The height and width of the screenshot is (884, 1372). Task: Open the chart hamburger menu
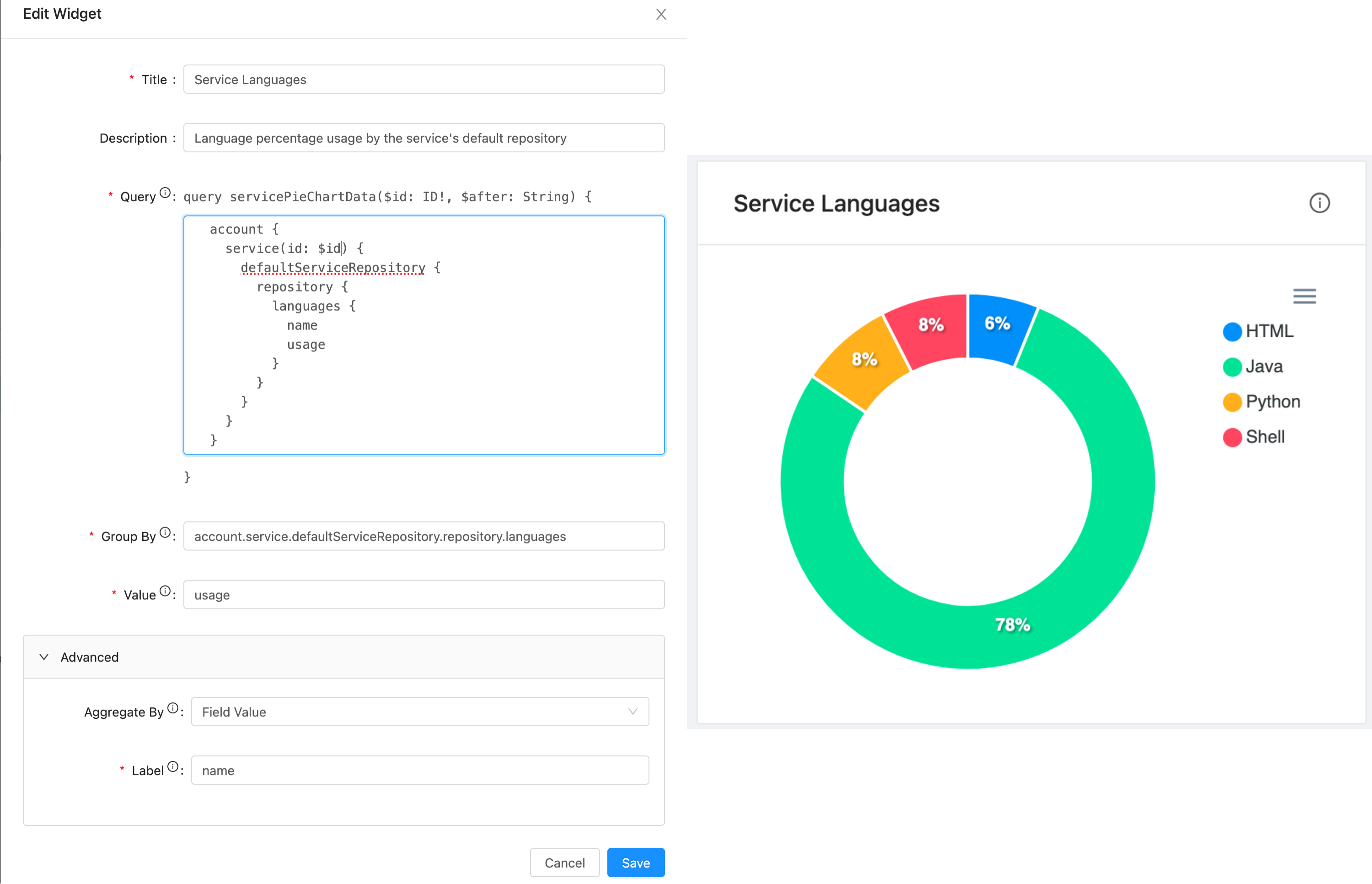[x=1304, y=296]
